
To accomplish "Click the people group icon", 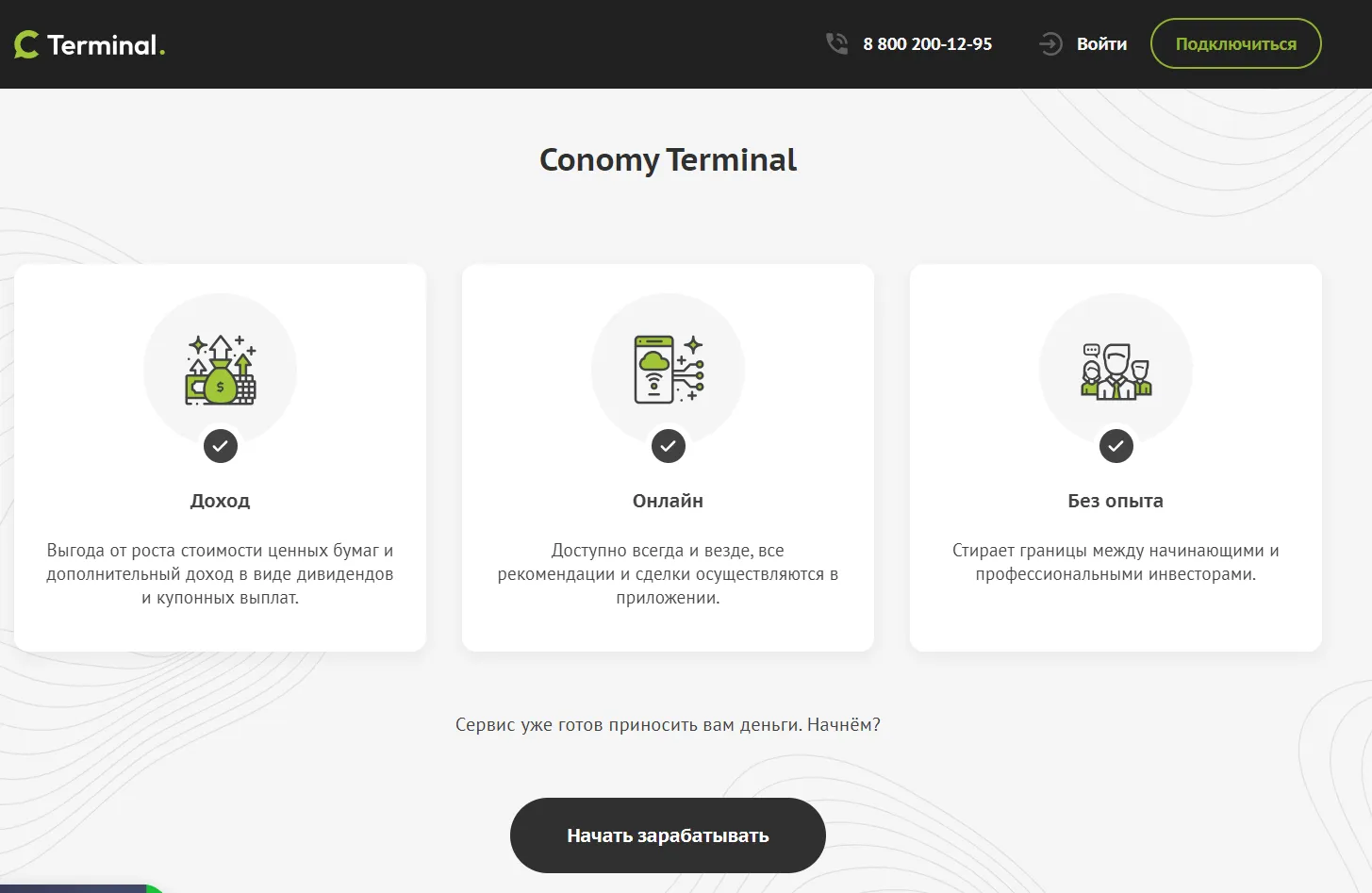I will coord(1116,371).
